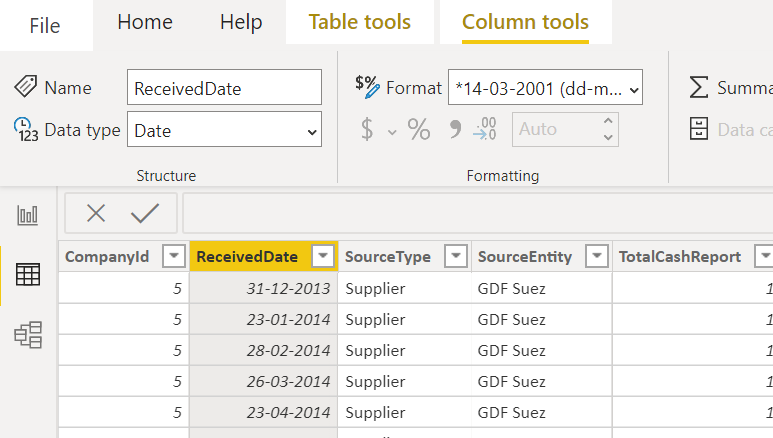The height and width of the screenshot is (438, 773).
Task: Switch to Data view table icon
Action: coord(28,275)
